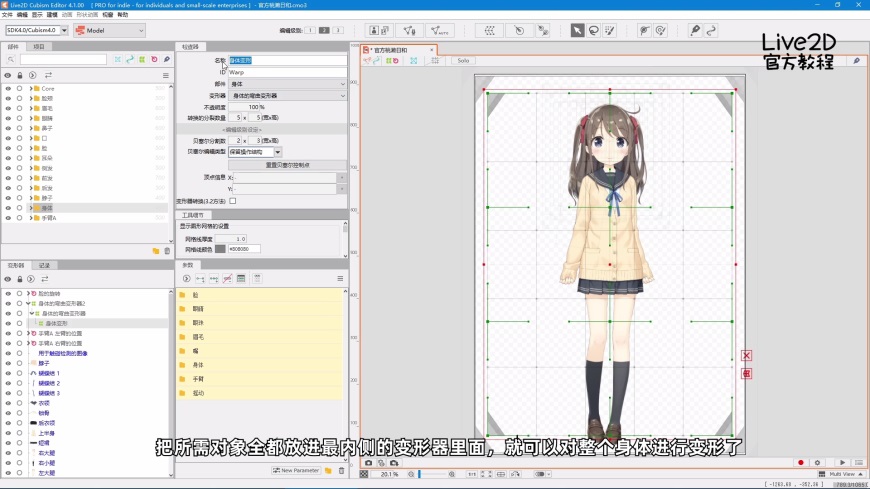Viewport: 870px width, 489px height.
Task: Select the arrow selection tool
Action: pos(577,31)
